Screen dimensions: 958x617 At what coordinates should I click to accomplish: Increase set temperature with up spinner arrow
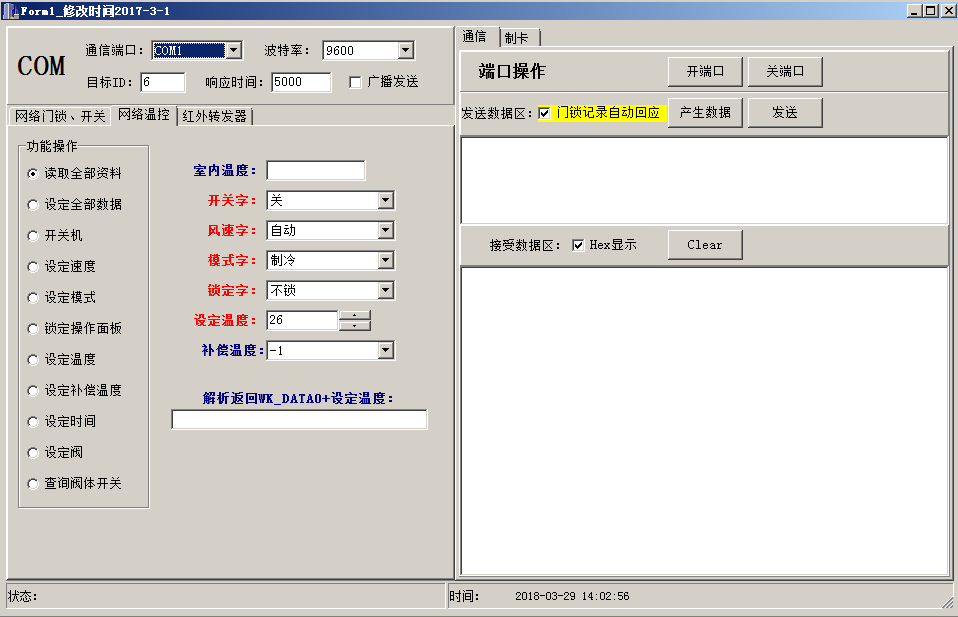point(355,315)
